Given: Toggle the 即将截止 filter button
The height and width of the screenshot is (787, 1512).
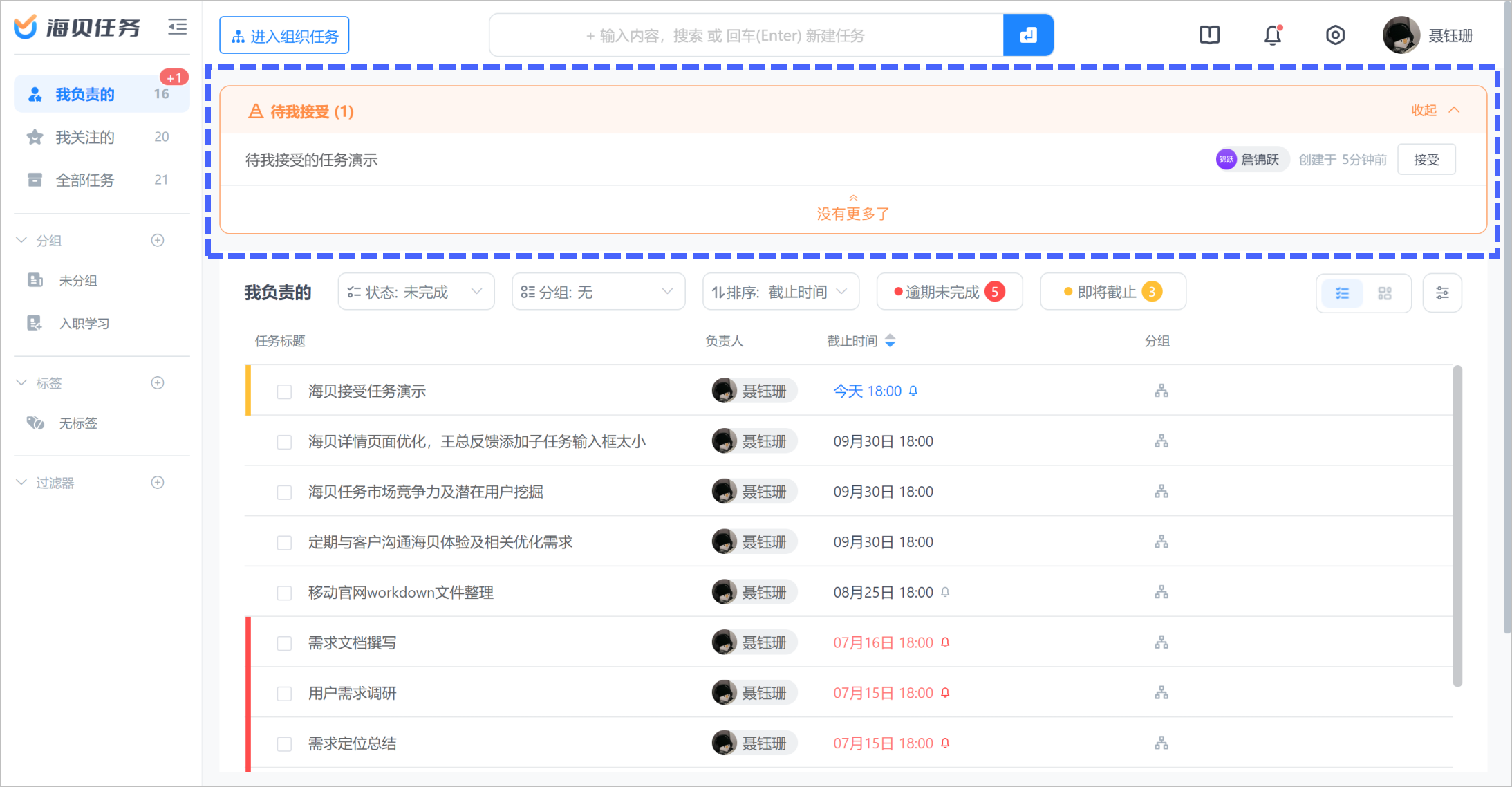Looking at the screenshot, I should point(1113,292).
